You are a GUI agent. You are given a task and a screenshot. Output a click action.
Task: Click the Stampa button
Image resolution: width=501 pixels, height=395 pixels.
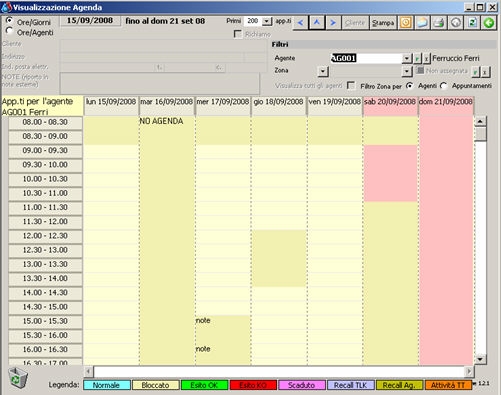point(383,23)
